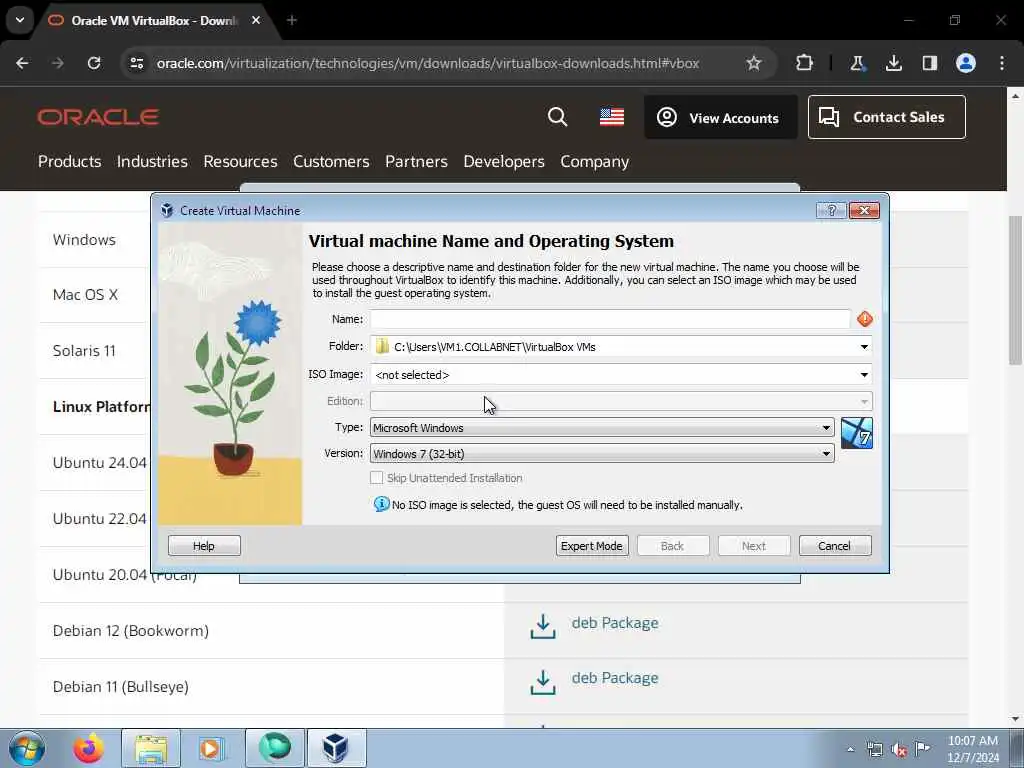Click the Solaris 11 row text

pyautogui.click(x=84, y=351)
